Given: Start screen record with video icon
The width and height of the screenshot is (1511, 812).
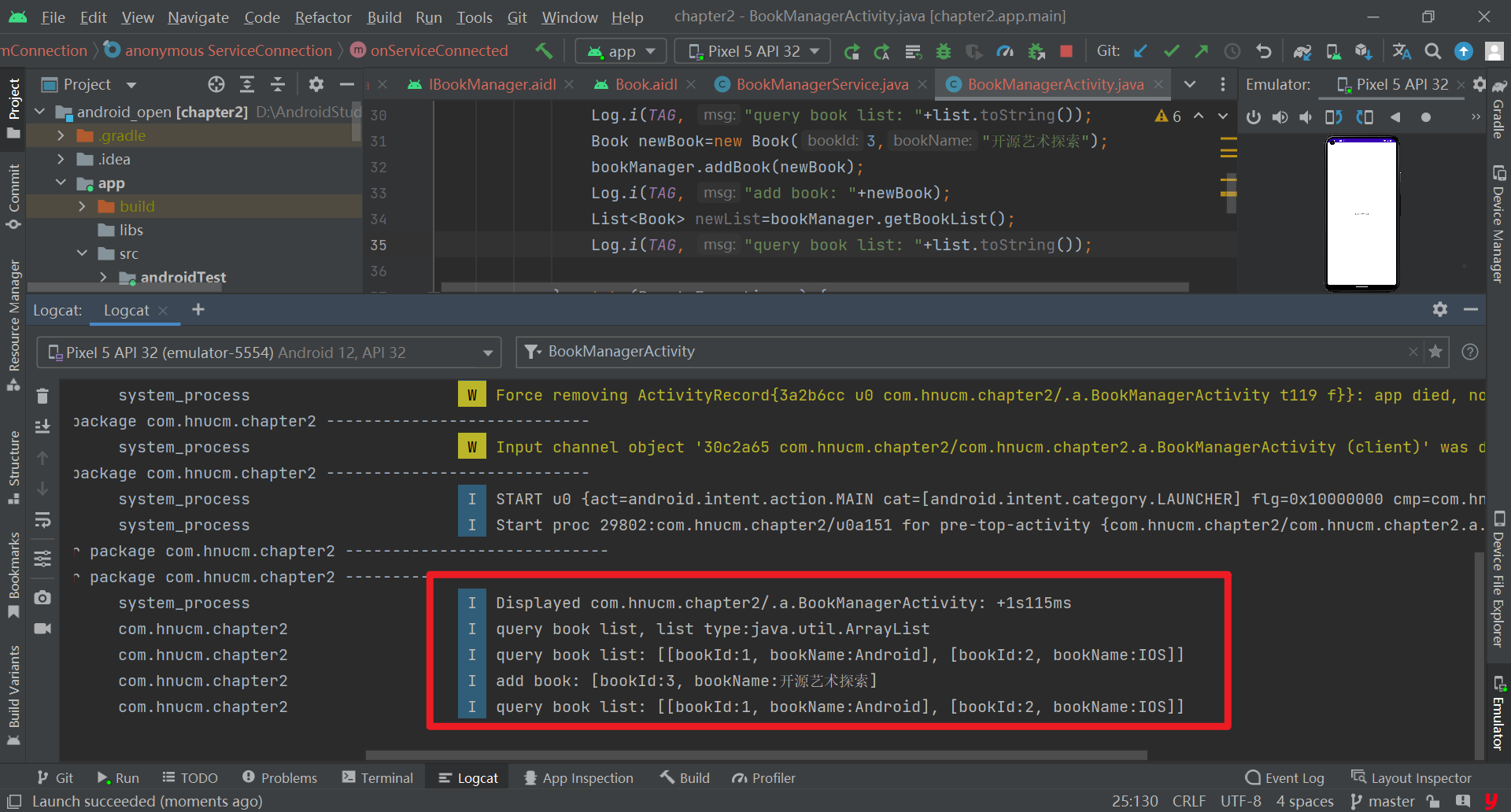Looking at the screenshot, I should [x=42, y=628].
